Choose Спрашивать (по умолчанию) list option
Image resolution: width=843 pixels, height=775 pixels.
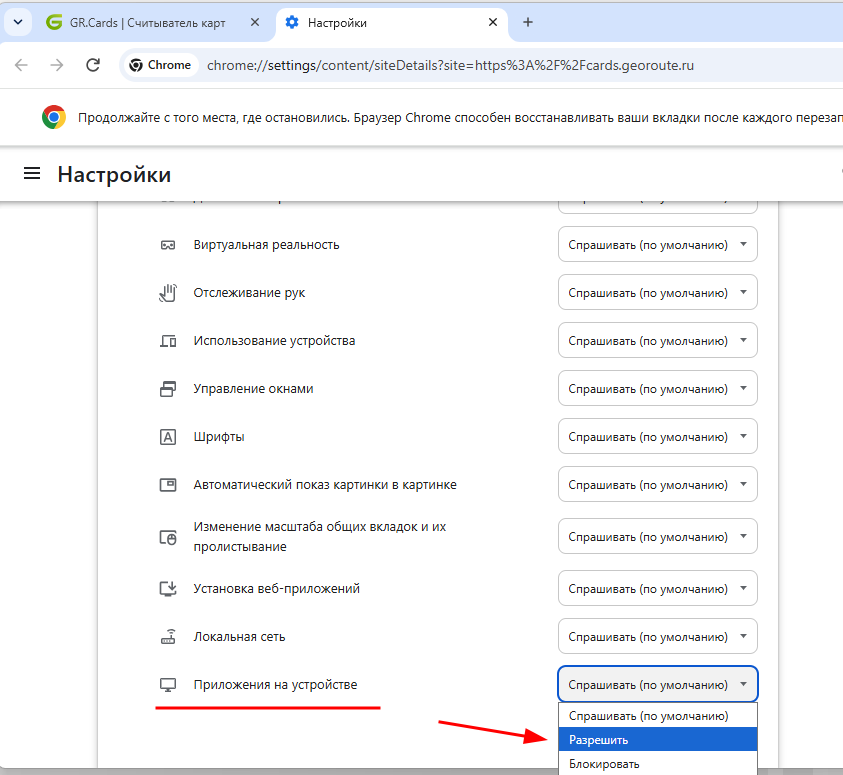click(x=658, y=716)
